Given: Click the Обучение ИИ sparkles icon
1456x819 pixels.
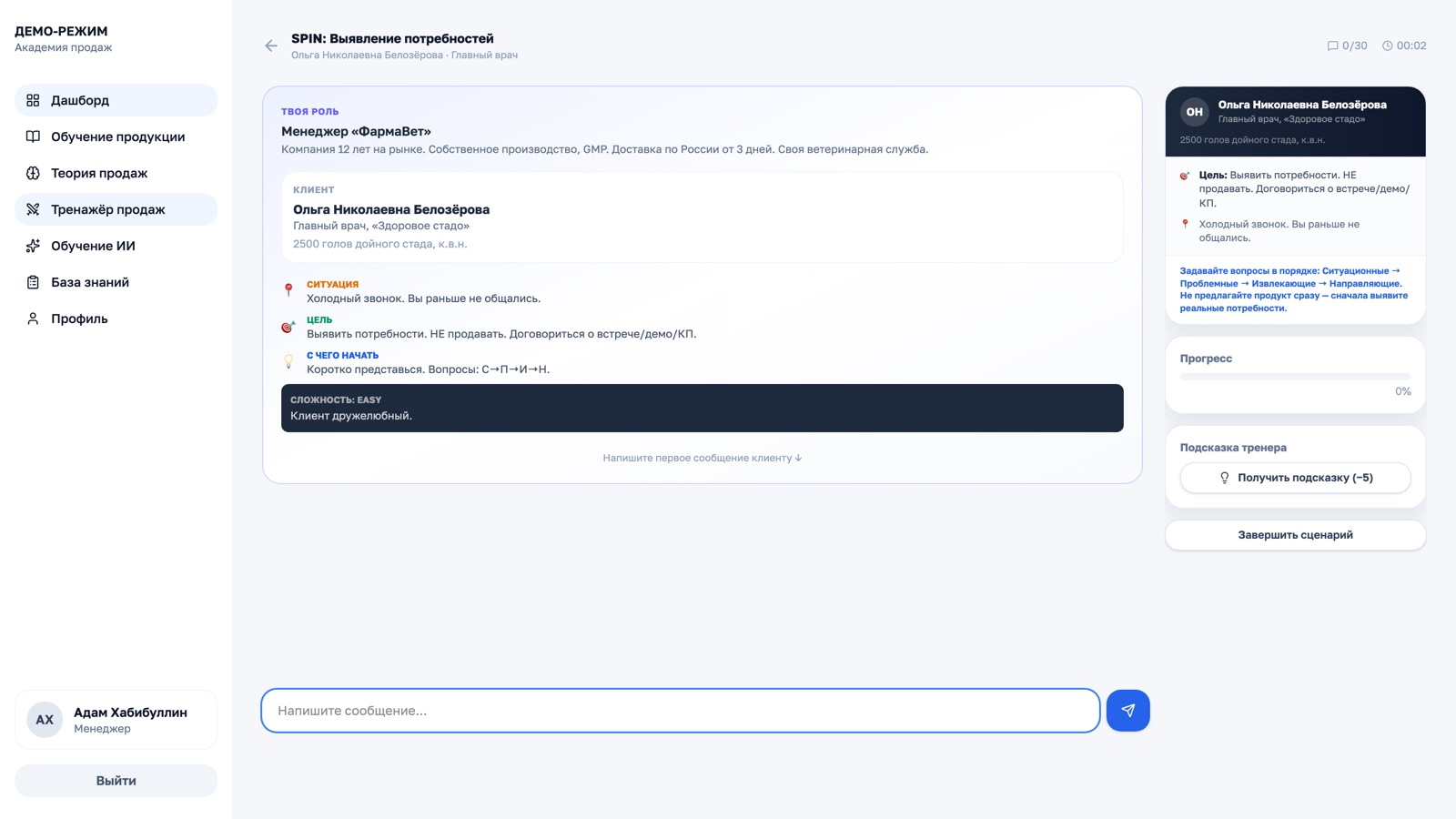Looking at the screenshot, I should pos(33,246).
